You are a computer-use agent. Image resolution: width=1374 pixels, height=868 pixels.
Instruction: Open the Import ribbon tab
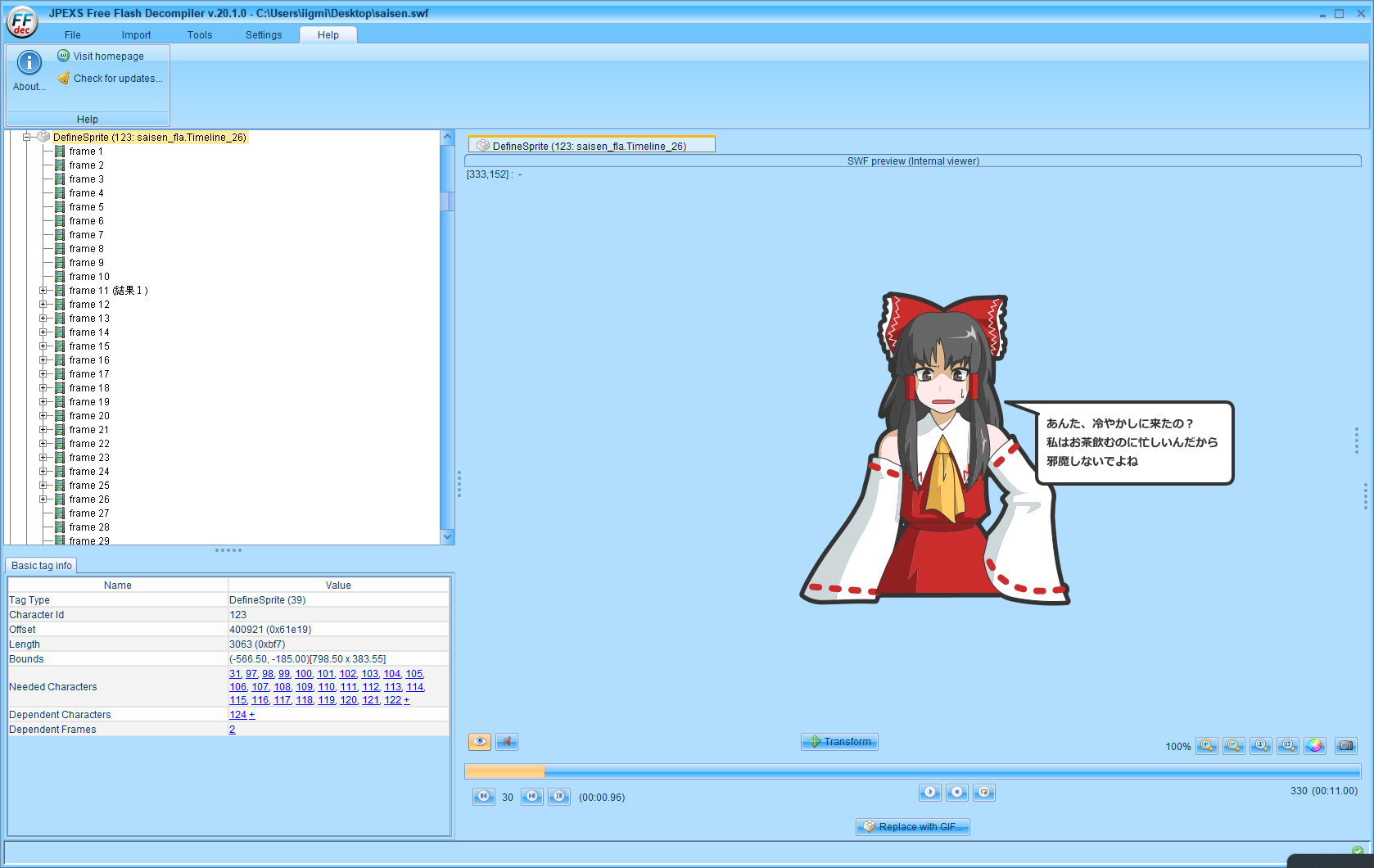pos(136,35)
